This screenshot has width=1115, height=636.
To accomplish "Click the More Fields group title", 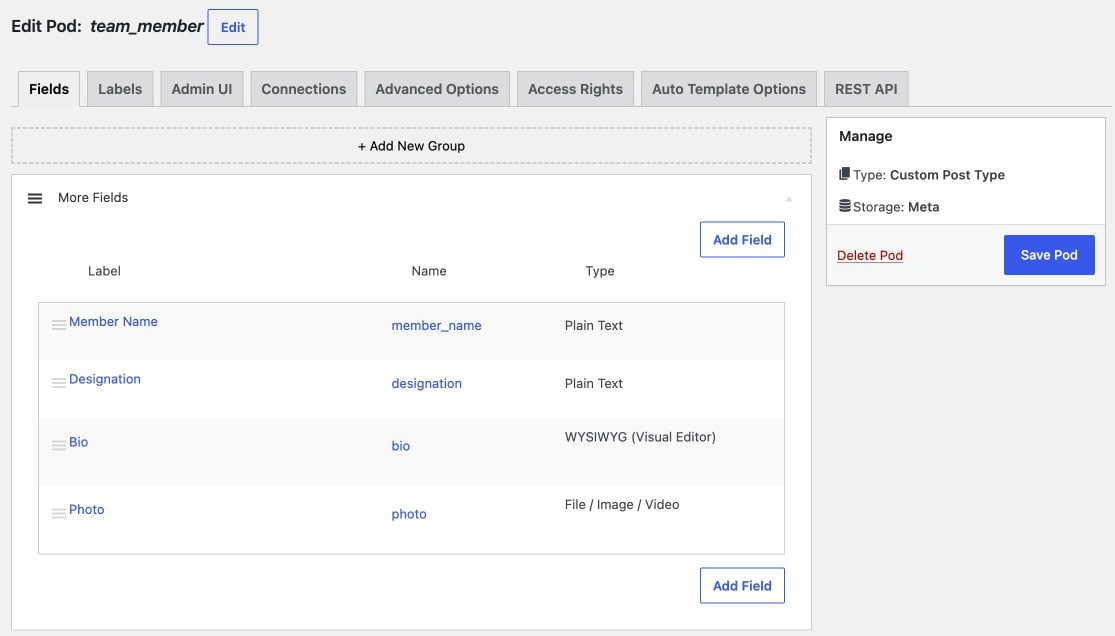I will click(x=93, y=198).
